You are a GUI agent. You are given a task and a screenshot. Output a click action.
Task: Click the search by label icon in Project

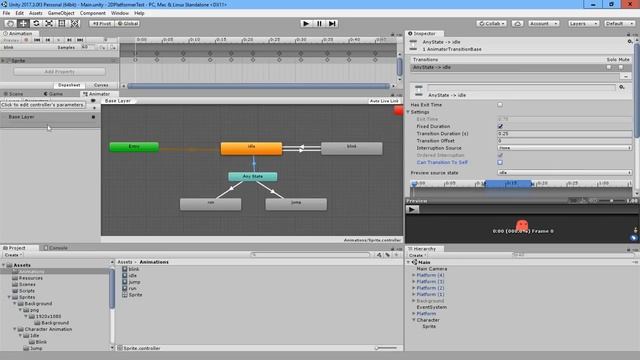[x=387, y=255]
